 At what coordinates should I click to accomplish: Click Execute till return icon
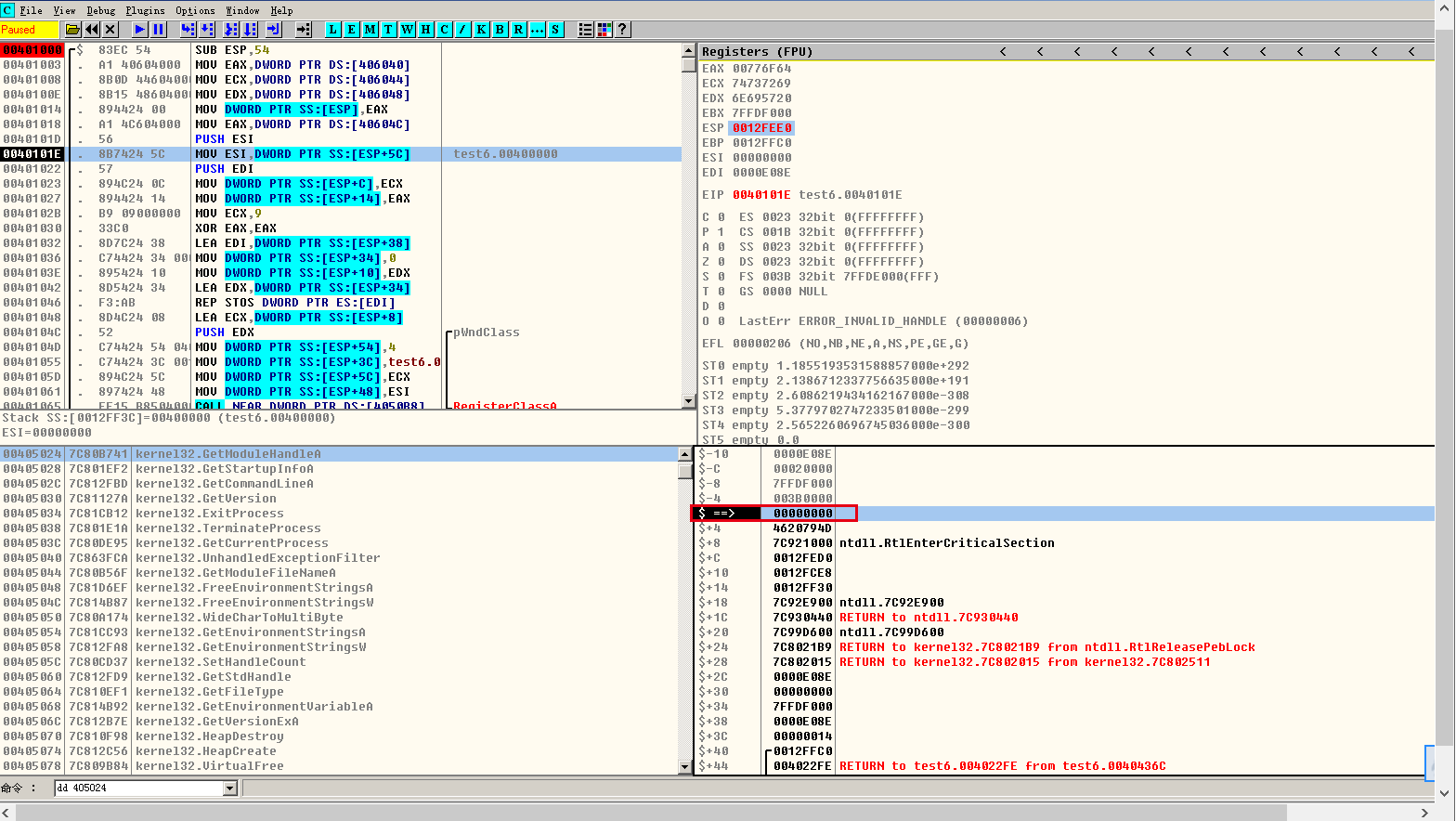click(x=274, y=30)
